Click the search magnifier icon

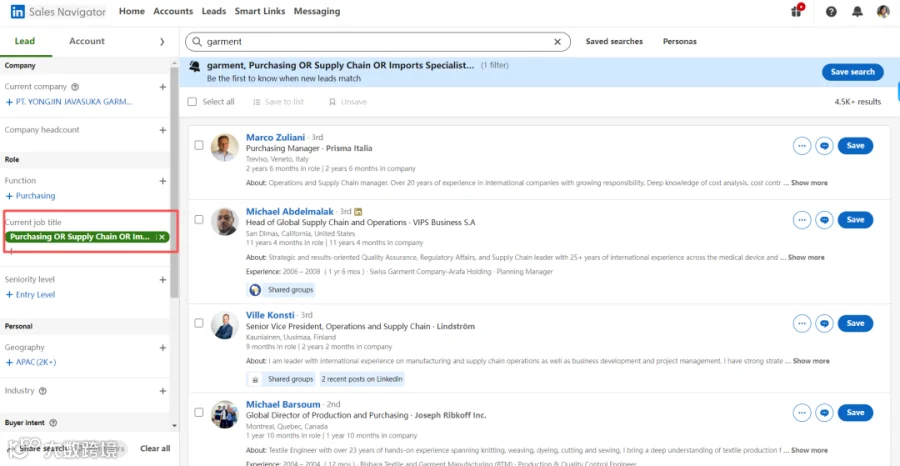pos(197,42)
